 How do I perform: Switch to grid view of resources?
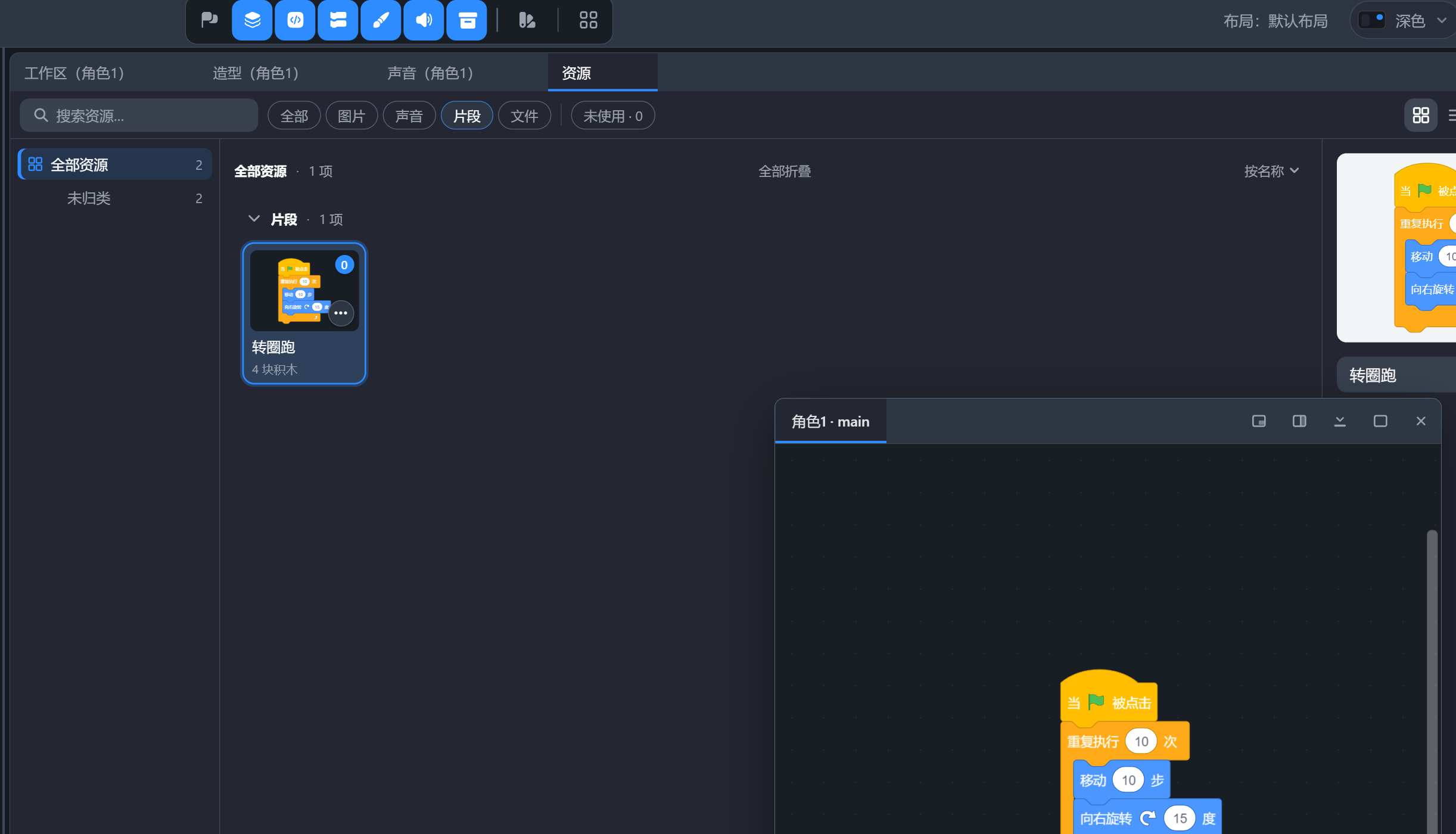click(1421, 115)
